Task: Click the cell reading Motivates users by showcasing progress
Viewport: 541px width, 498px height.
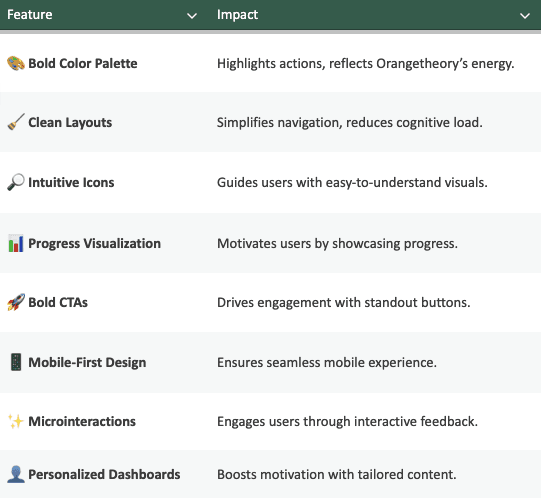Action: click(x=375, y=243)
